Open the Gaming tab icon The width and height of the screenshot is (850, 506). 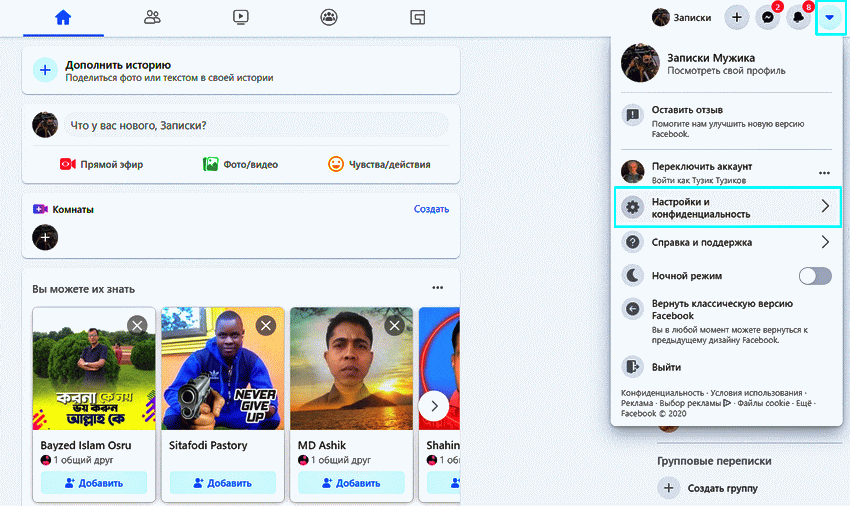pyautogui.click(x=417, y=17)
